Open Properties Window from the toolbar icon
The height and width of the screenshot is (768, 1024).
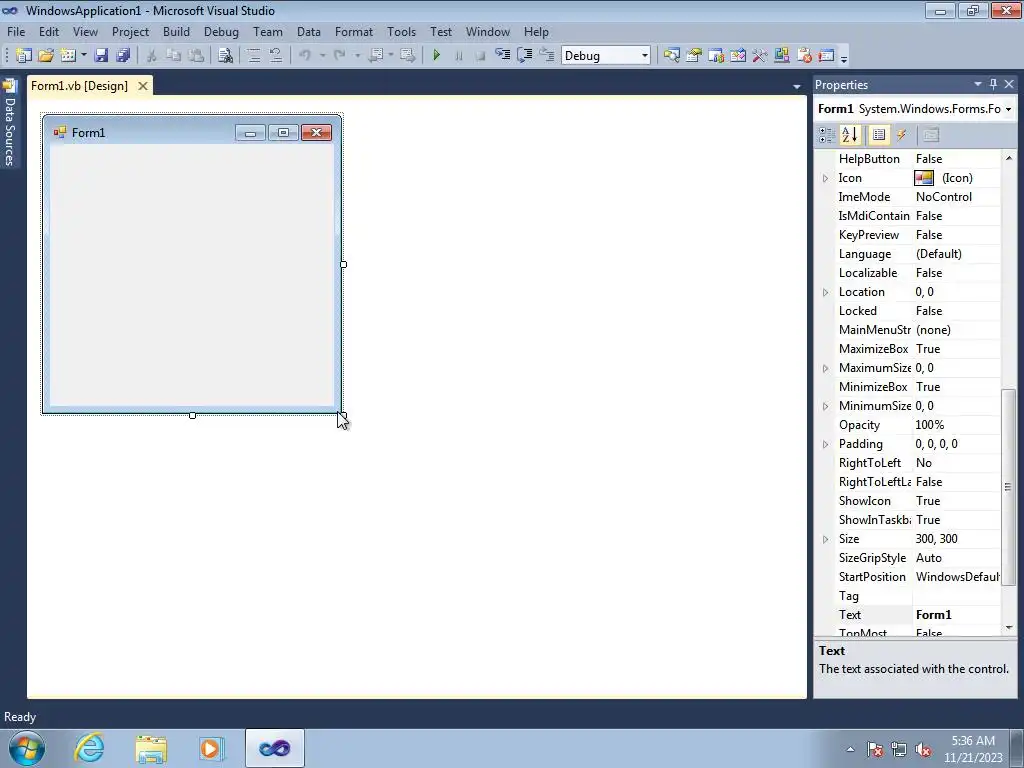click(694, 56)
